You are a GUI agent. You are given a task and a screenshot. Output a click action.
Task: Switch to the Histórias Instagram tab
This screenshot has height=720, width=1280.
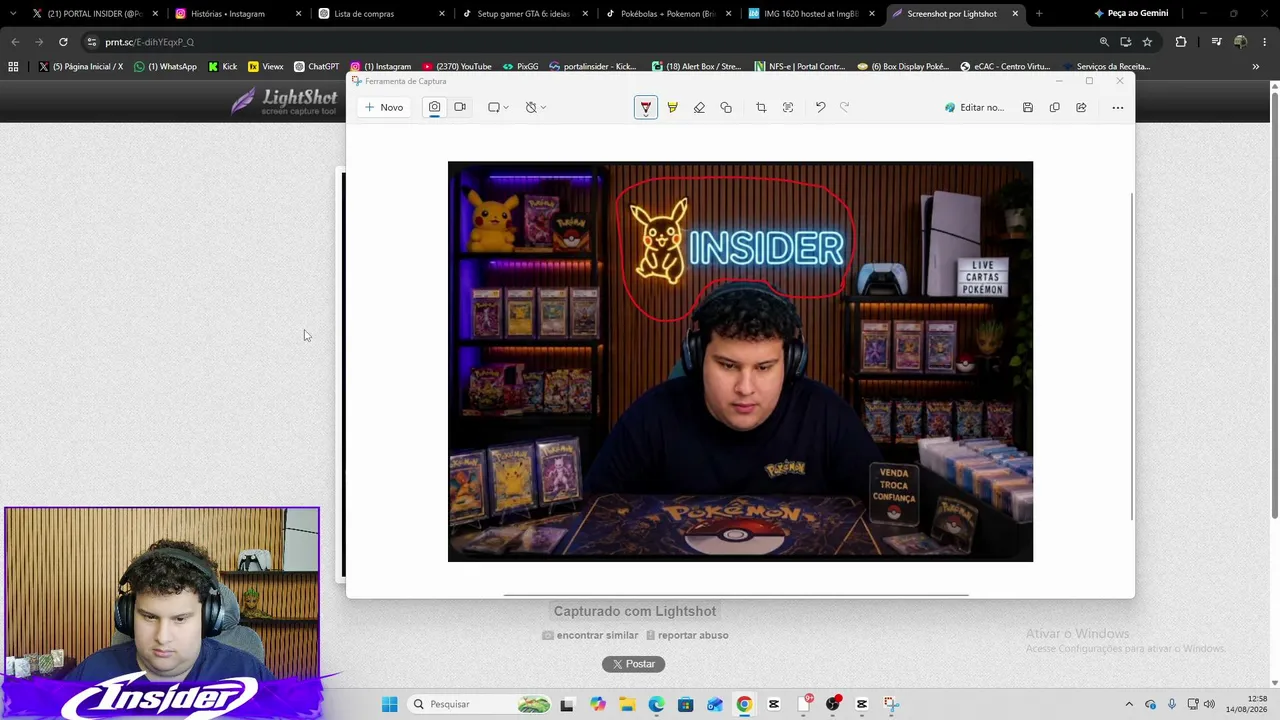pyautogui.click(x=237, y=14)
